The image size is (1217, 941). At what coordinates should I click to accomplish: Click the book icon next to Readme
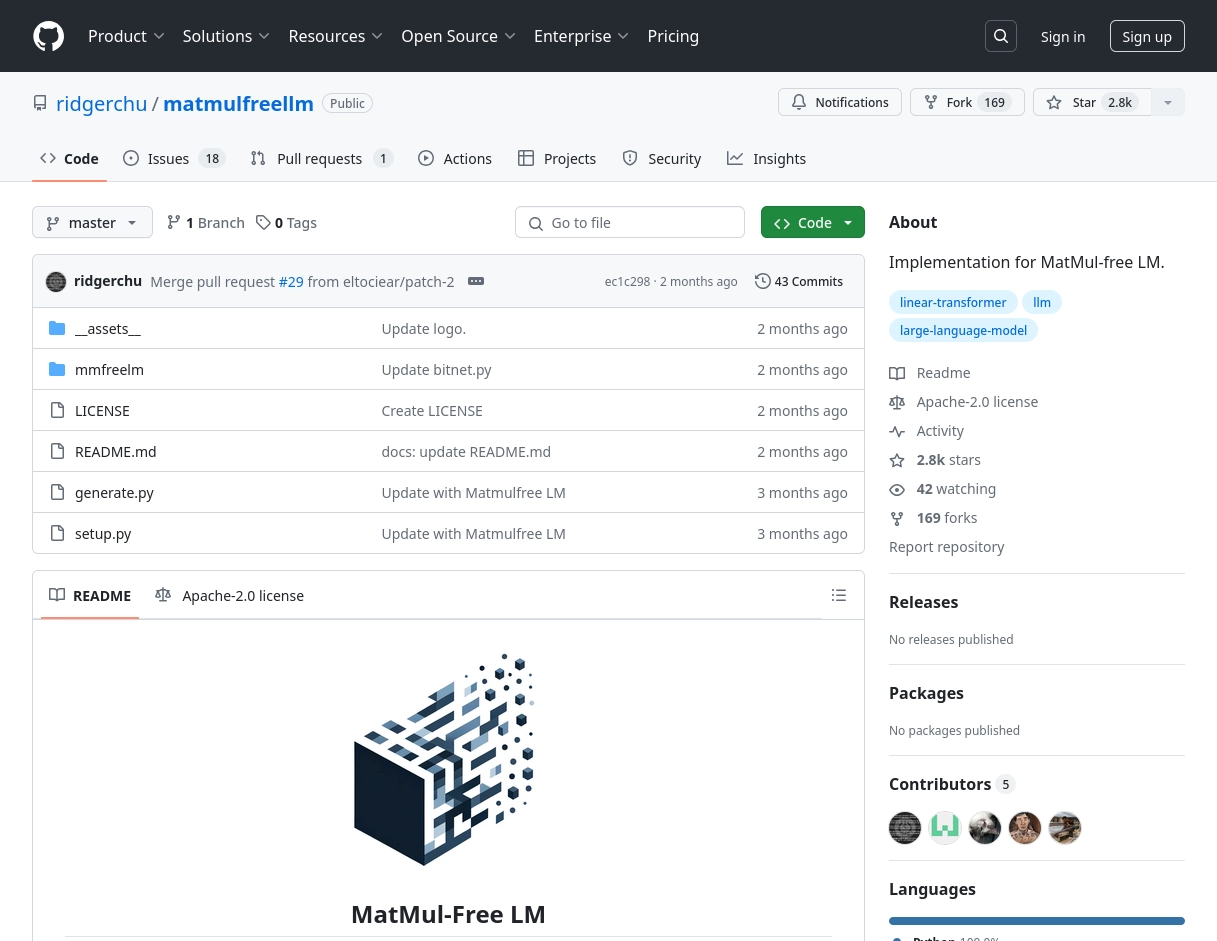[x=897, y=373]
